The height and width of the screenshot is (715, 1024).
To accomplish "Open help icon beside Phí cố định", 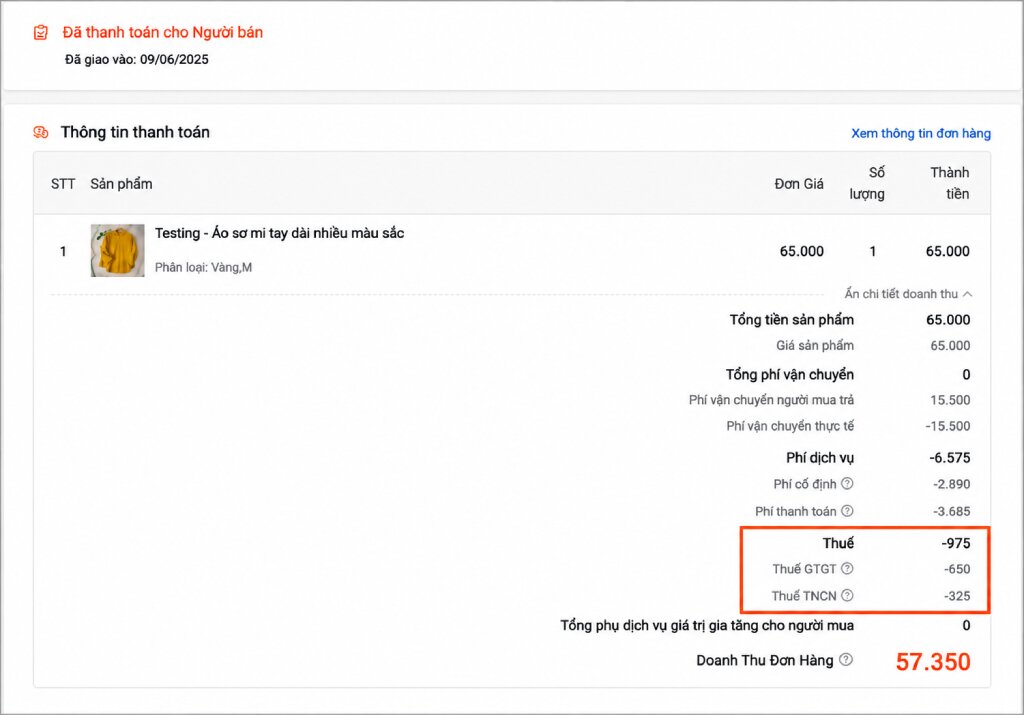I will [x=847, y=484].
